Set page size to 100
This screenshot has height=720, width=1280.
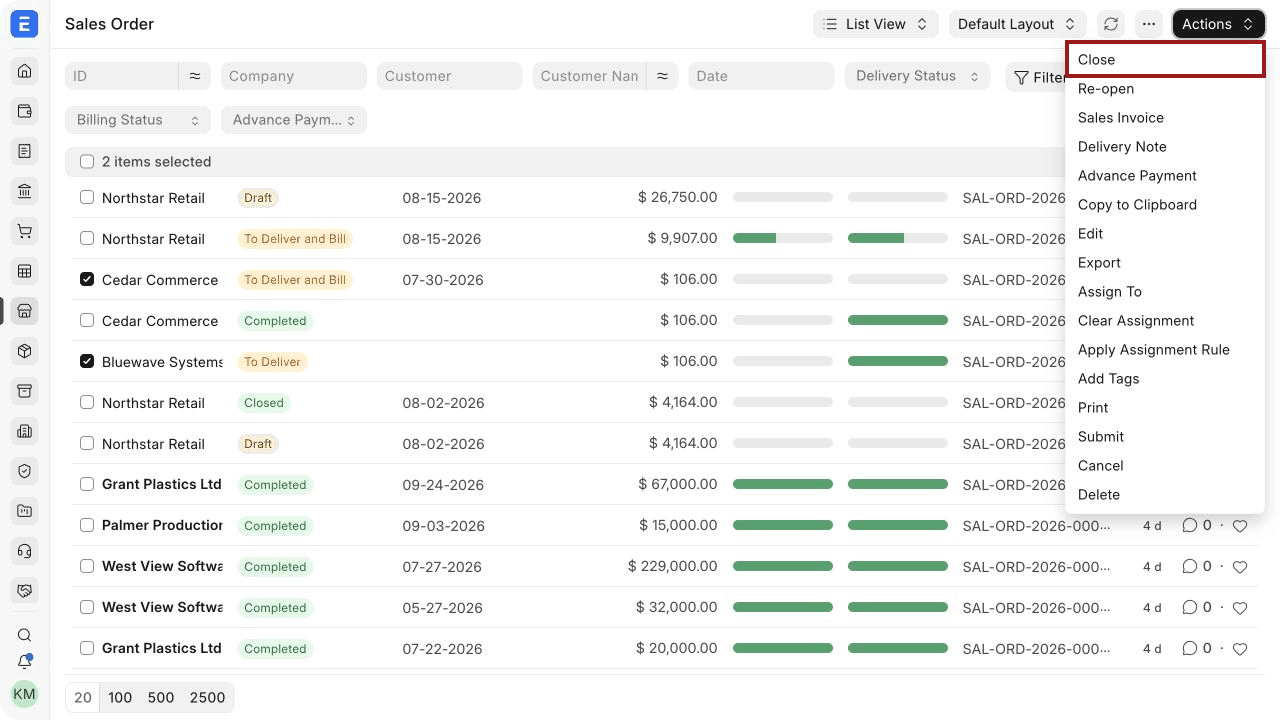[120, 698]
